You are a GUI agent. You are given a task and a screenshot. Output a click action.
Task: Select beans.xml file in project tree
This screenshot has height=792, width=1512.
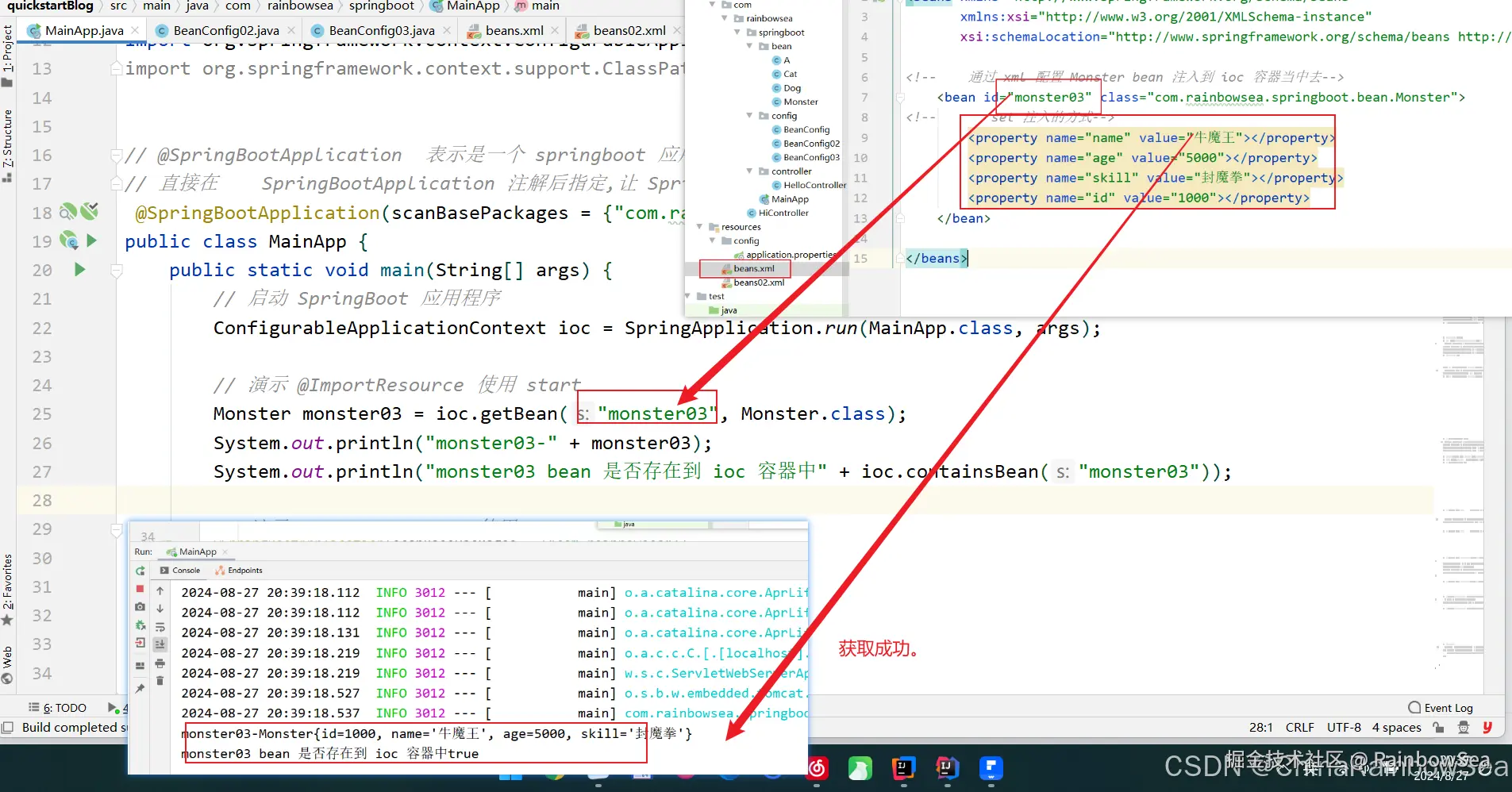[748, 268]
